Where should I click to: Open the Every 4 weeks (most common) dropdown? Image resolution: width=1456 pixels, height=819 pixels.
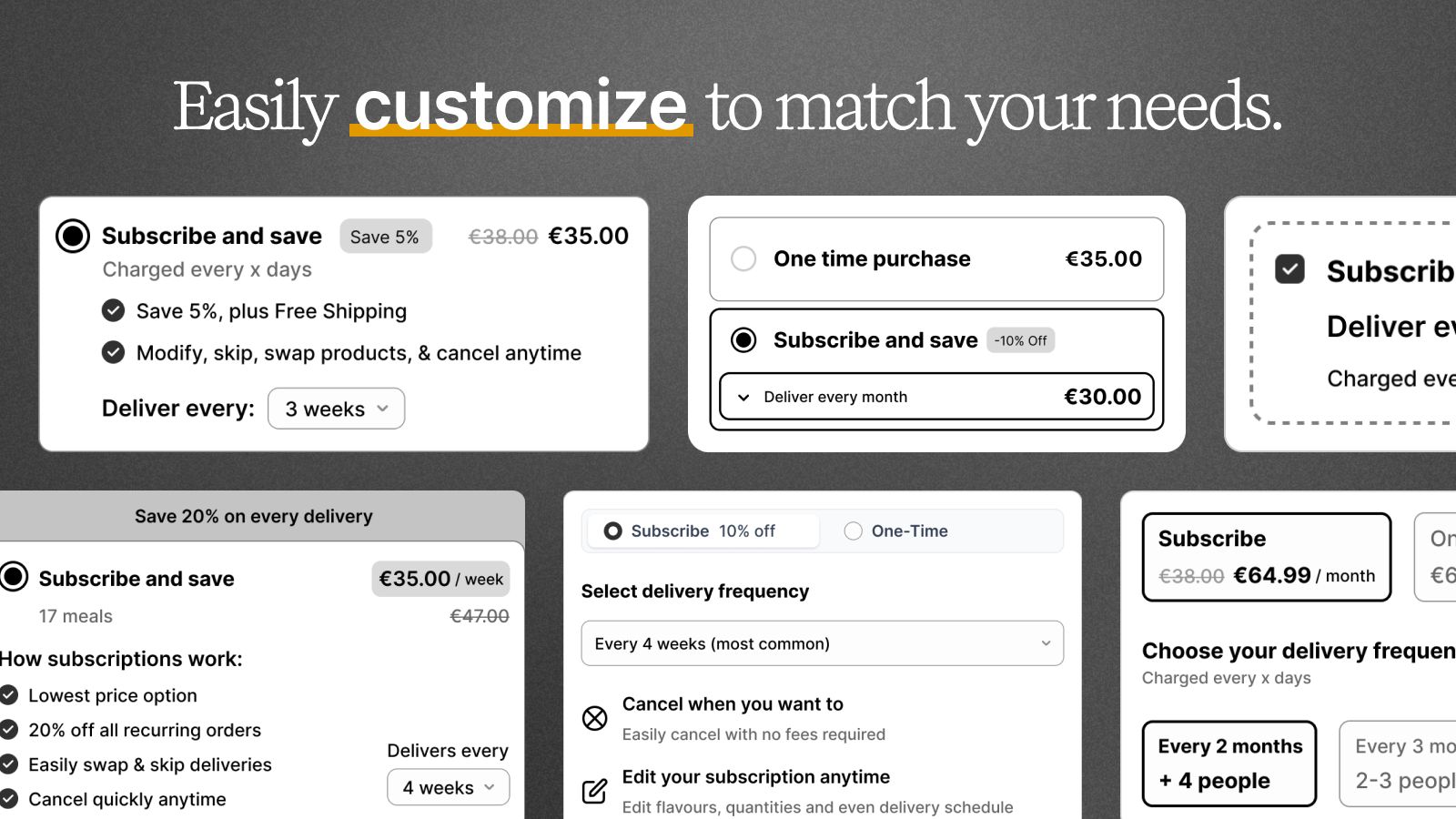point(822,643)
